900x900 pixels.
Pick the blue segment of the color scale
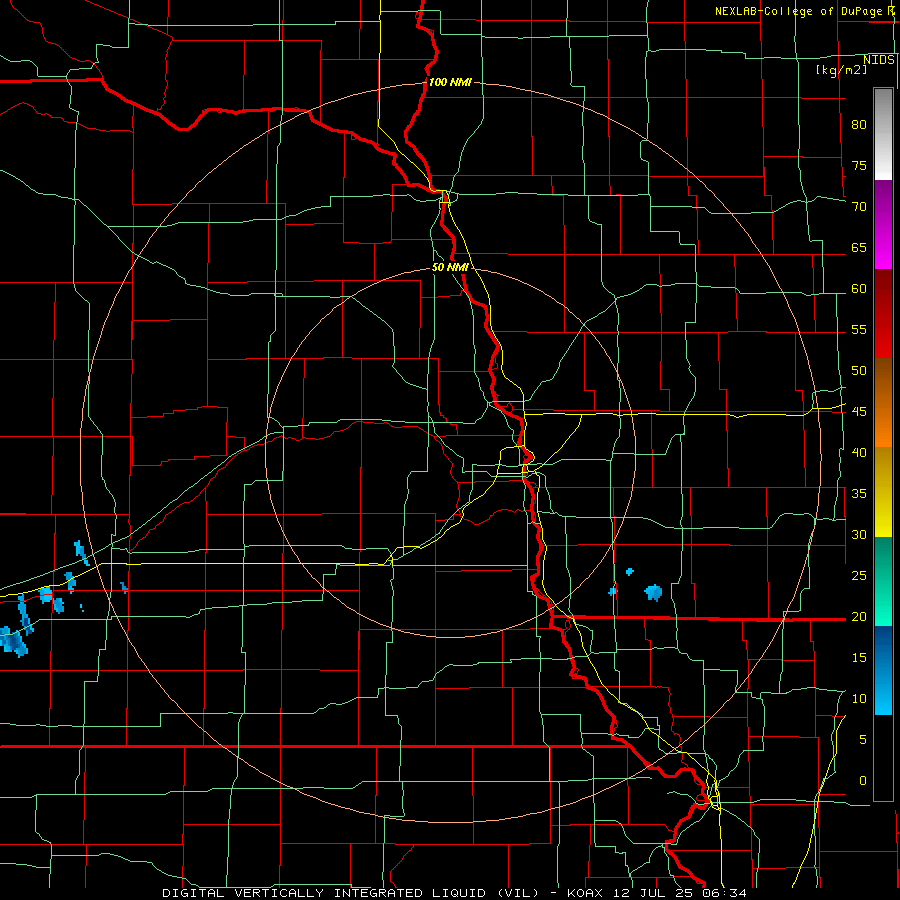883,670
